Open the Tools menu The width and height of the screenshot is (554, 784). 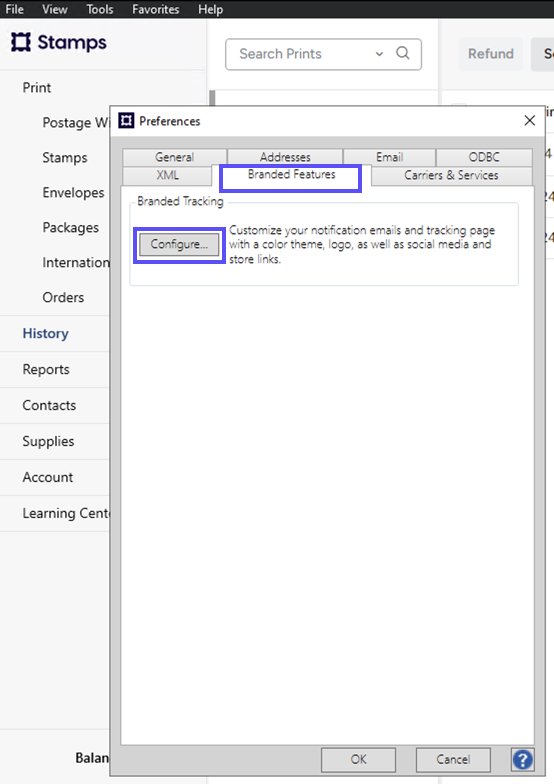[100, 9]
